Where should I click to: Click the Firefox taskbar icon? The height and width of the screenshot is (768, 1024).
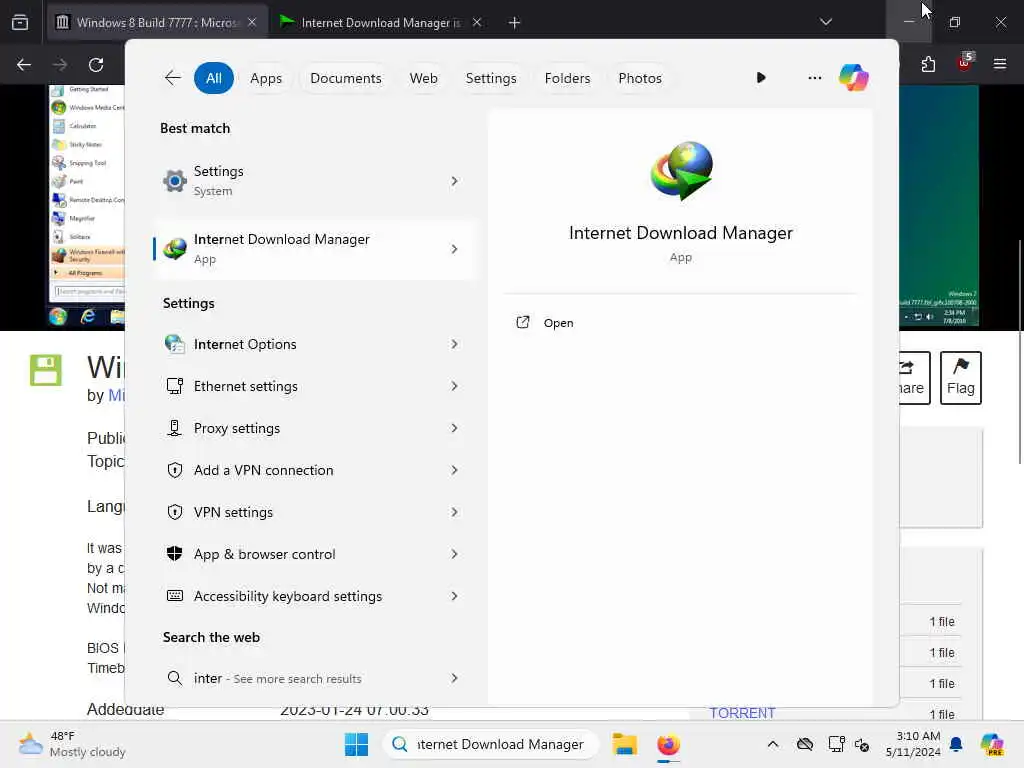click(668, 744)
